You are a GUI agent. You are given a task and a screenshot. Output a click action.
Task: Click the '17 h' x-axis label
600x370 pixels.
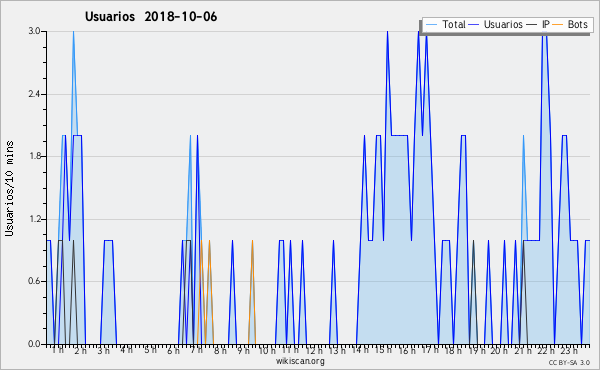430,350
